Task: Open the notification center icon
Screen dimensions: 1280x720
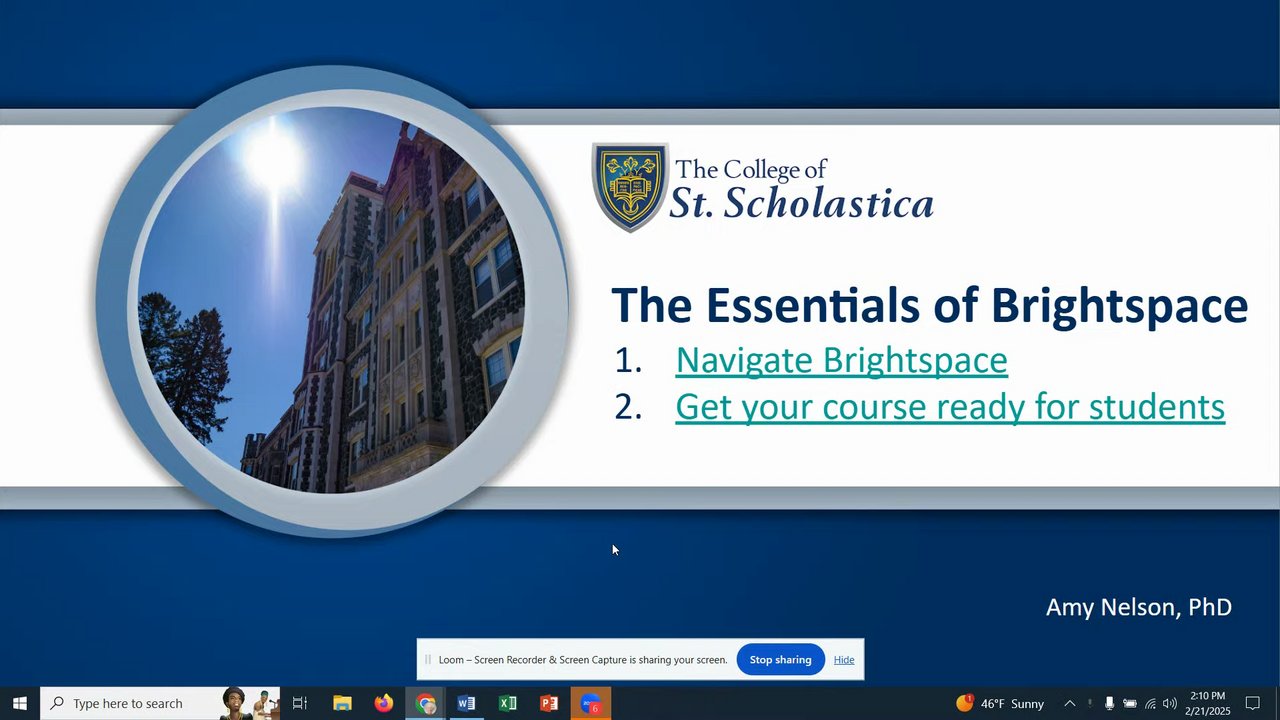Action: (x=1252, y=703)
